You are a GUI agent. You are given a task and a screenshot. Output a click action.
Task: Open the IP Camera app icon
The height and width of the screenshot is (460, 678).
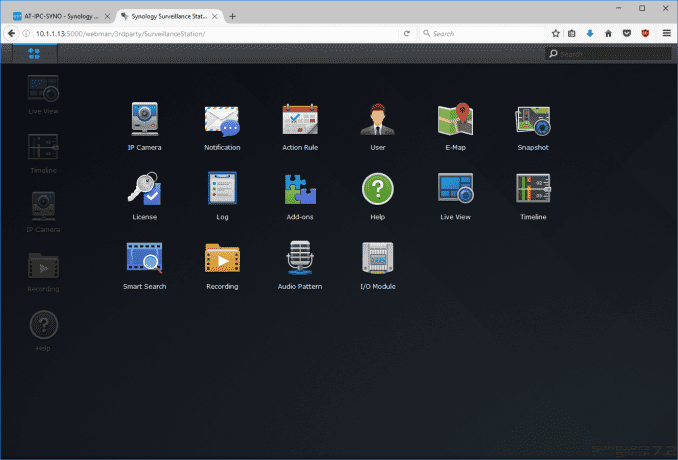pos(144,121)
